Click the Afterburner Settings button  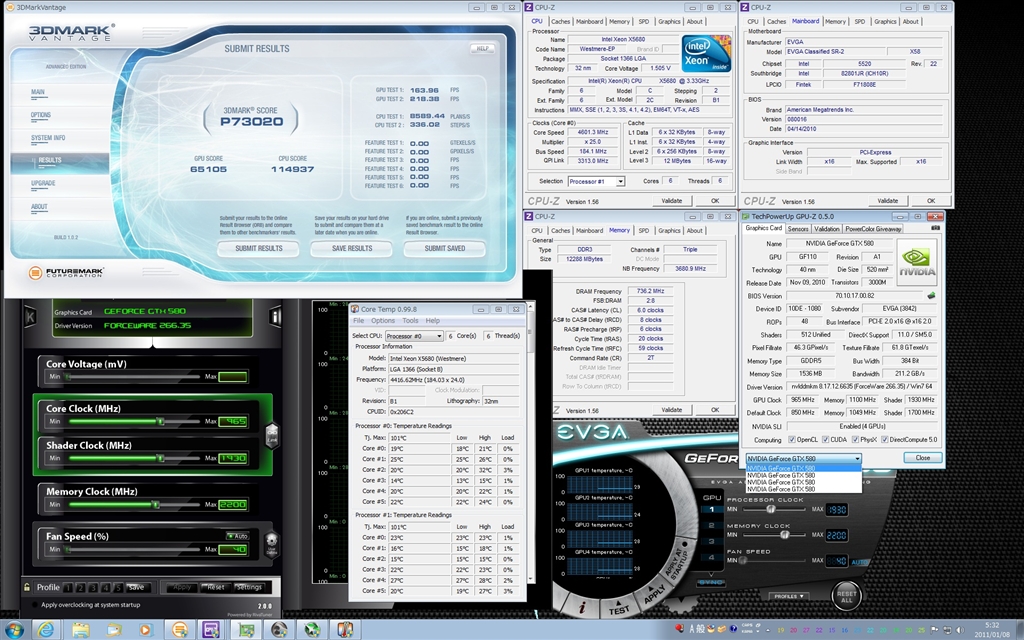pos(249,587)
